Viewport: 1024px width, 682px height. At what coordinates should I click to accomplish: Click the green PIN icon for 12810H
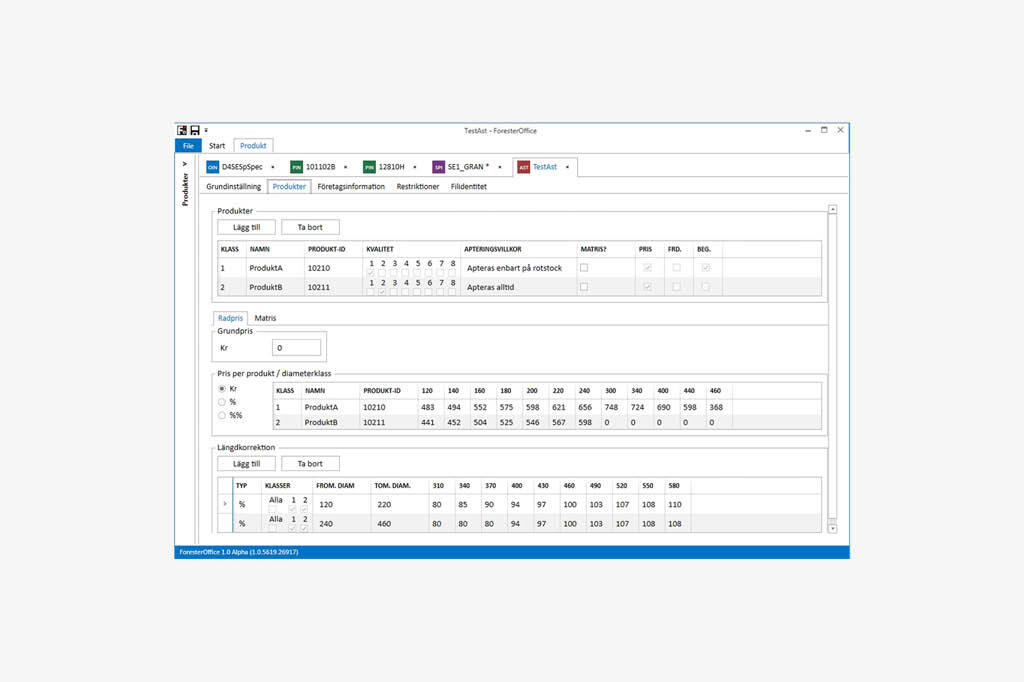pyautogui.click(x=369, y=167)
